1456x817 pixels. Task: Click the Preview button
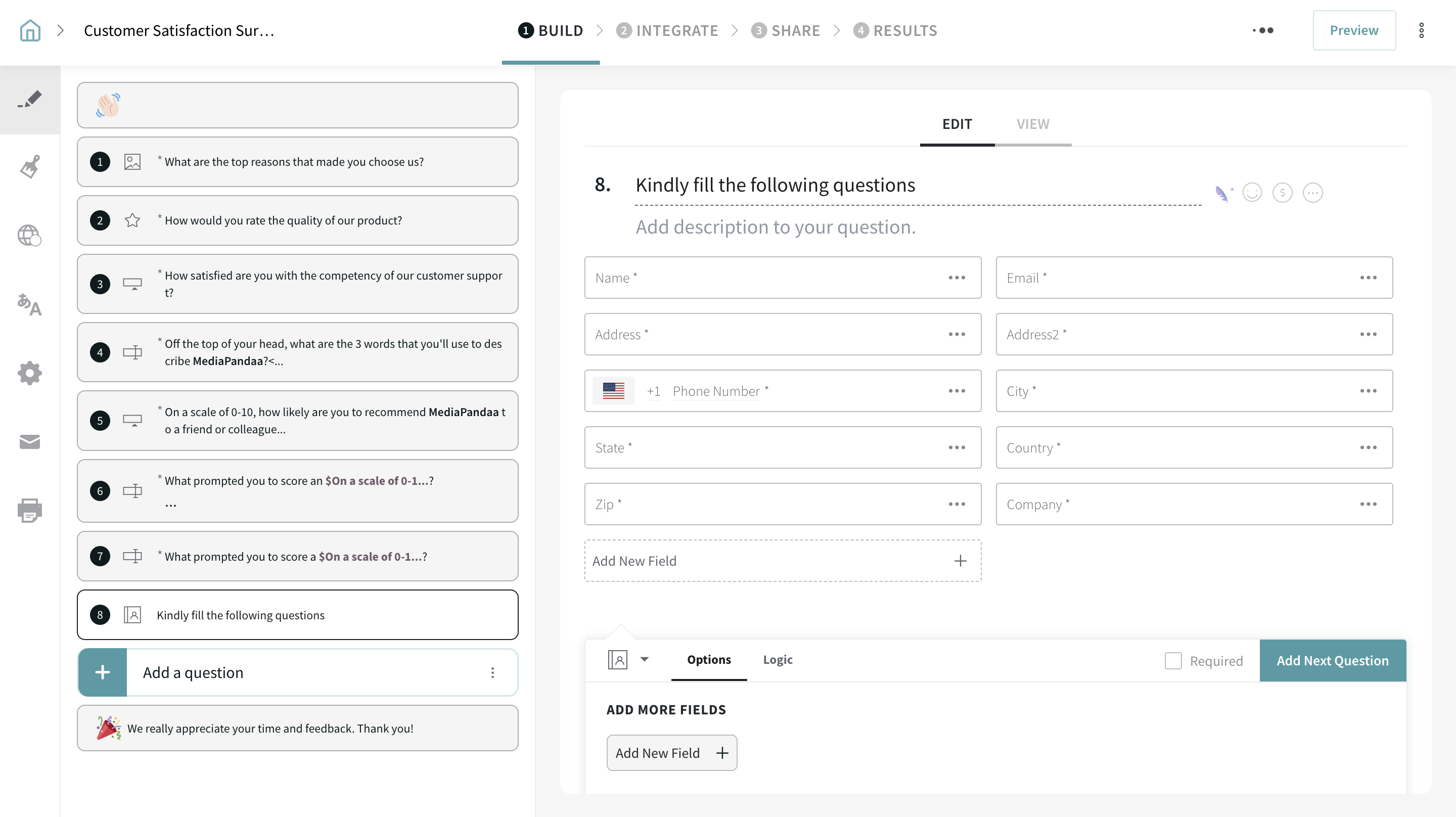tap(1354, 30)
